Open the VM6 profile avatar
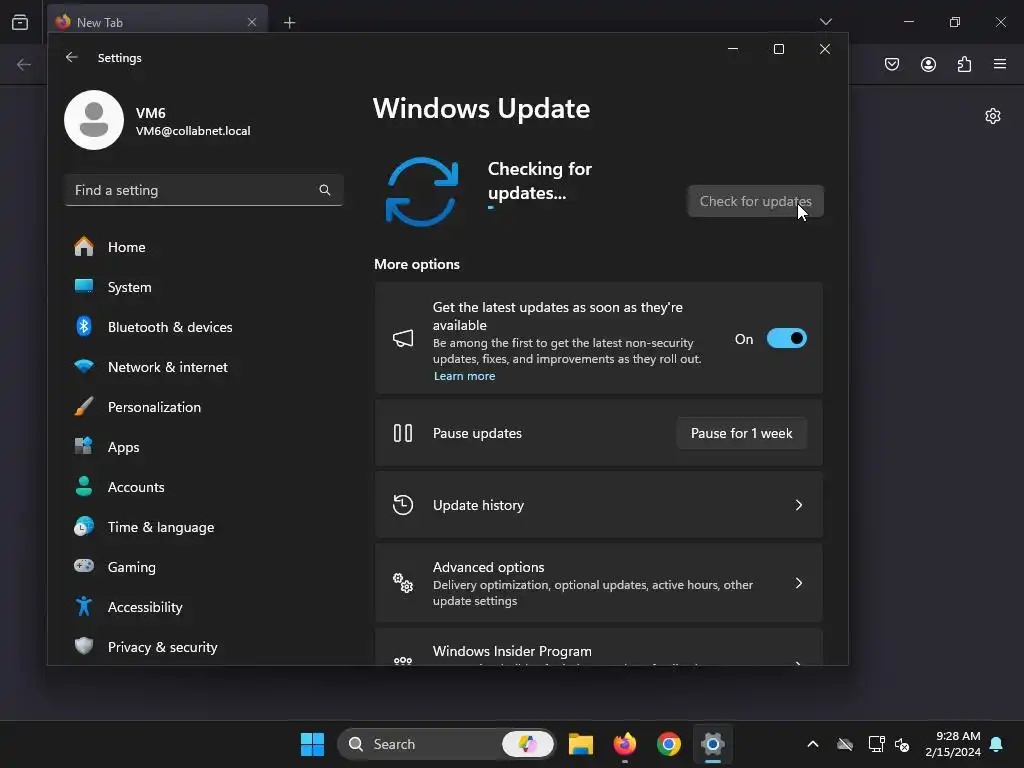This screenshot has width=1024, height=768. [x=94, y=120]
